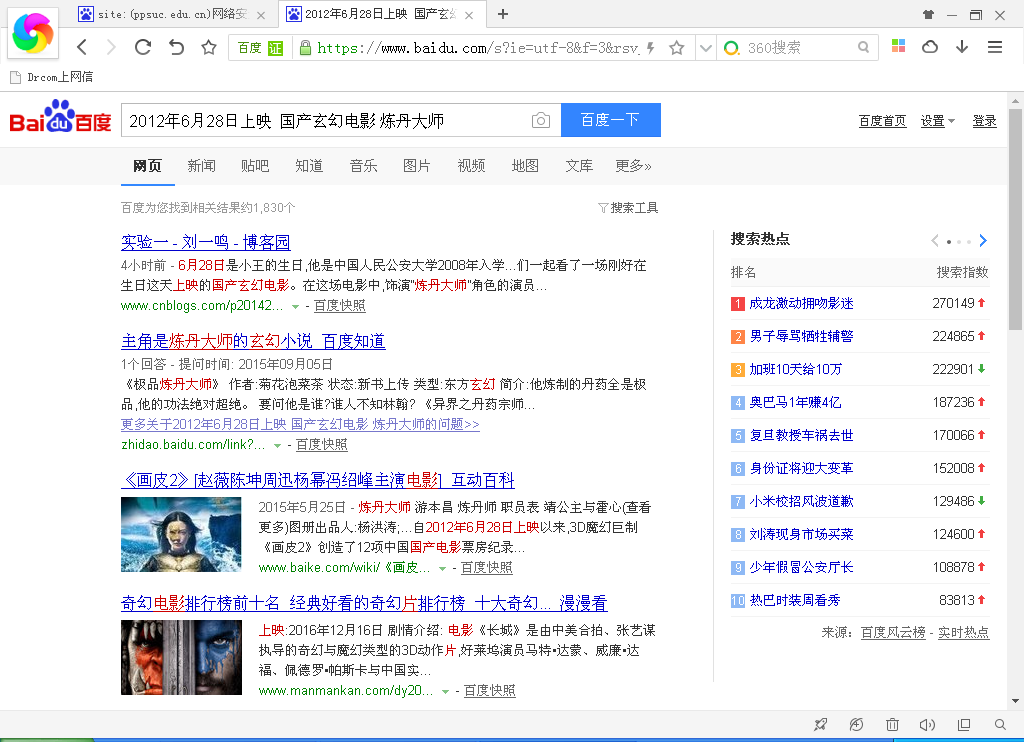1024x742 pixels.
Task: Reload the page with the refresh icon
Action: (x=143, y=47)
